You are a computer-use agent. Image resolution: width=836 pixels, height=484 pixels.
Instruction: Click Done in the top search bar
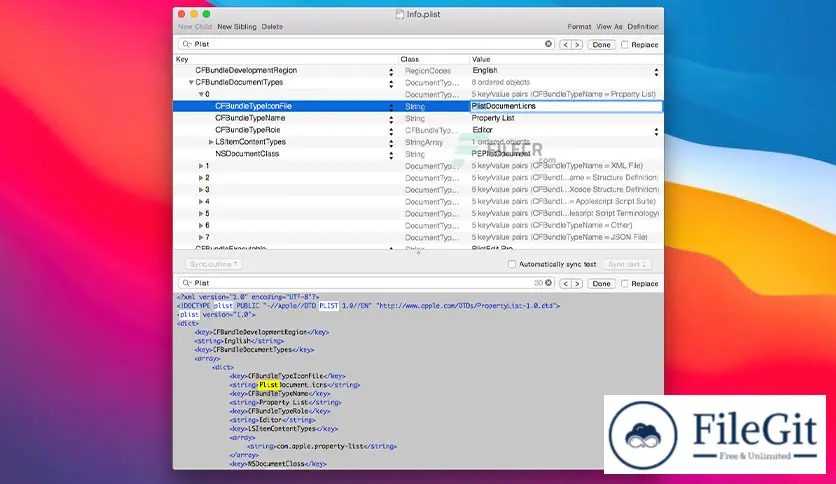click(601, 45)
